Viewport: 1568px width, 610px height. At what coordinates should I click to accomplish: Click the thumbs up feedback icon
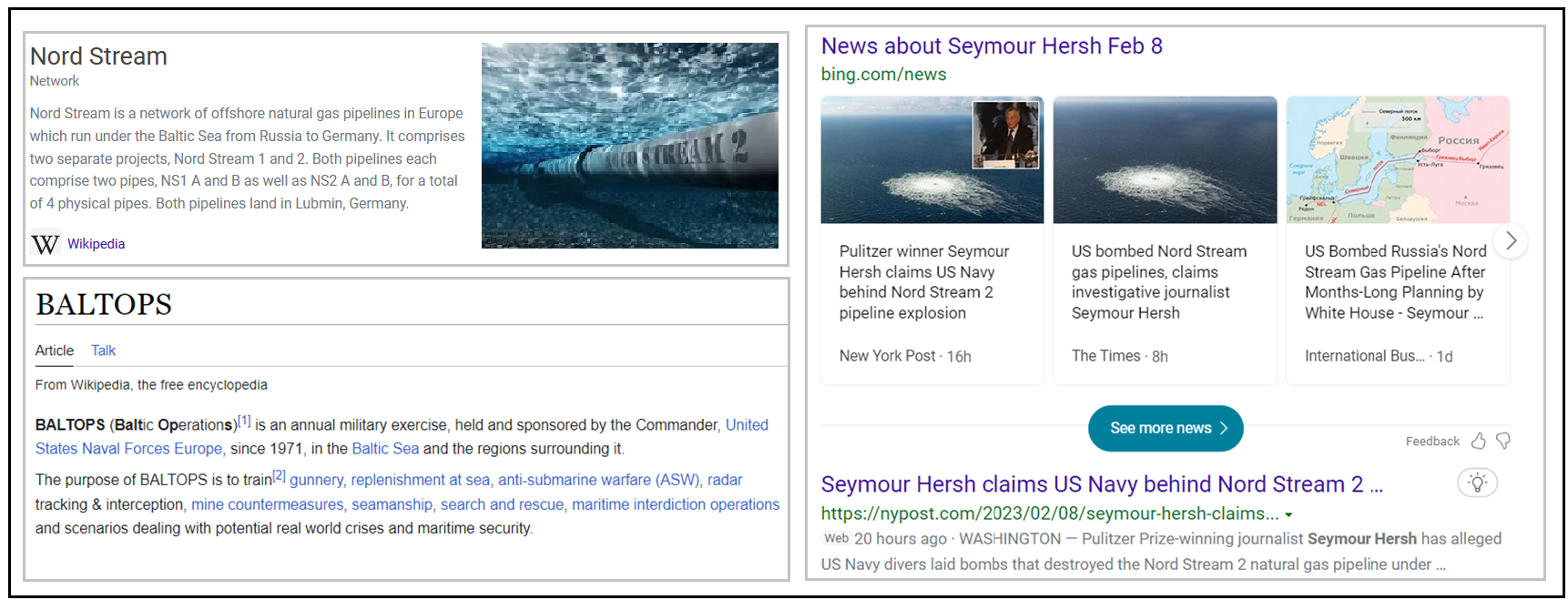coord(1478,442)
